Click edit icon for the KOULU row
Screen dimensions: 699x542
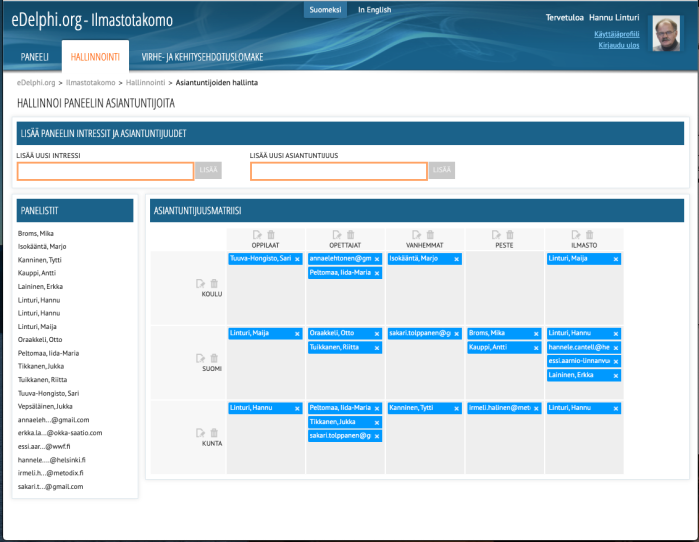[x=202, y=283]
